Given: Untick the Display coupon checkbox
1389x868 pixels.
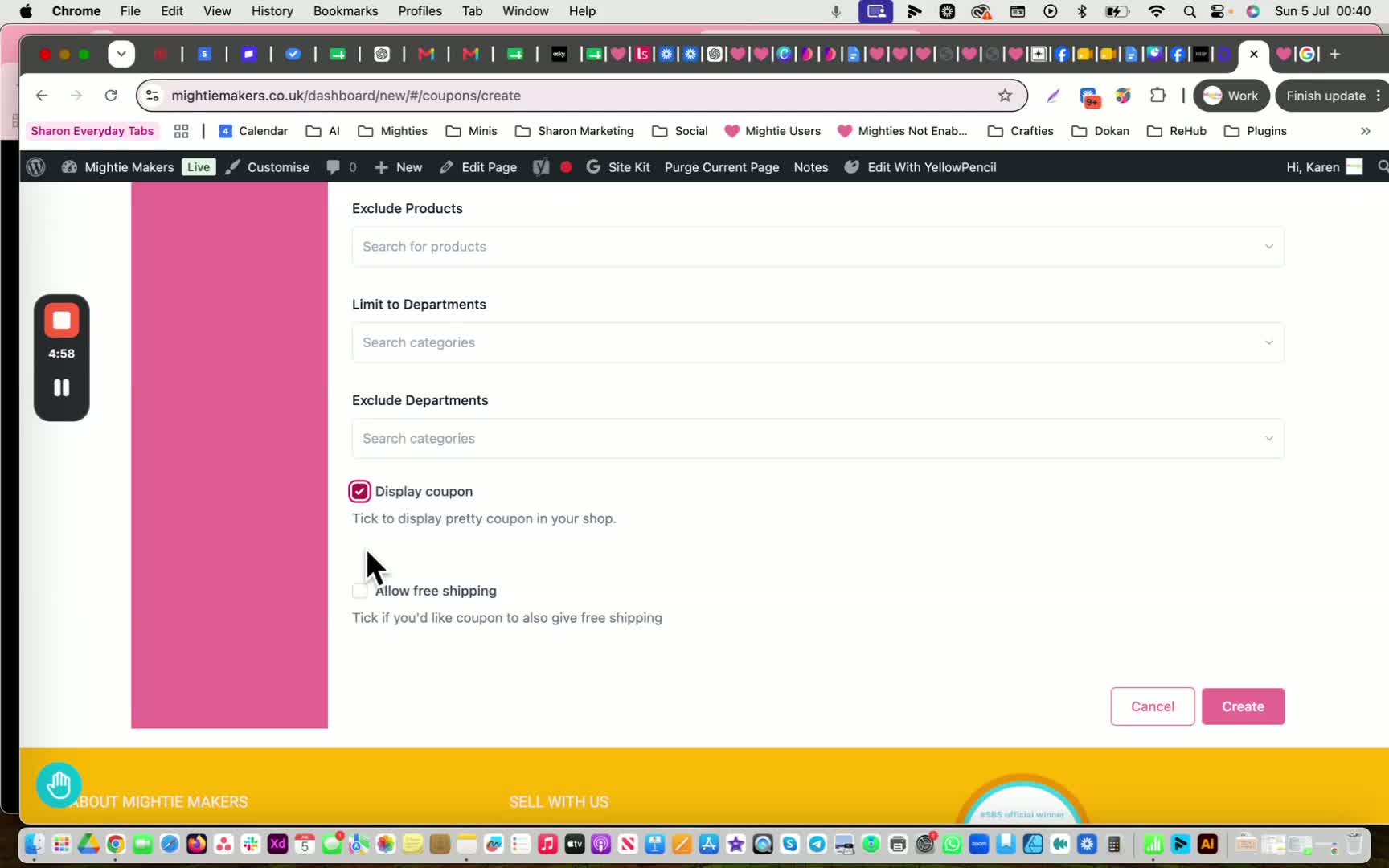Looking at the screenshot, I should pos(359,491).
